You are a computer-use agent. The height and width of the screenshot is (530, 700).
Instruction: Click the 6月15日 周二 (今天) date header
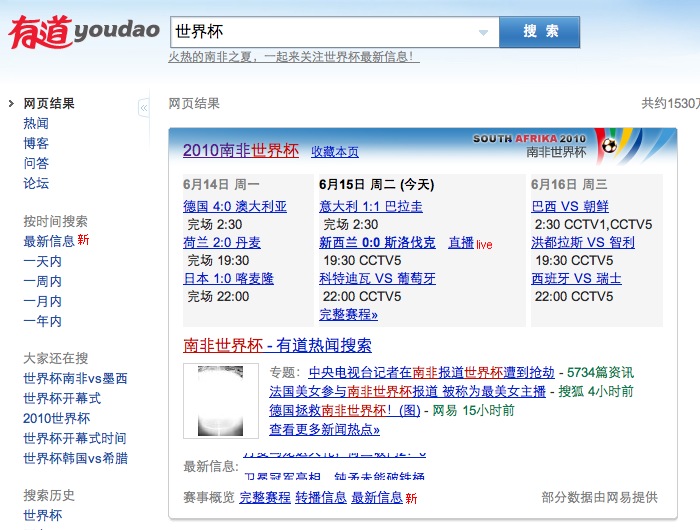click(x=377, y=184)
